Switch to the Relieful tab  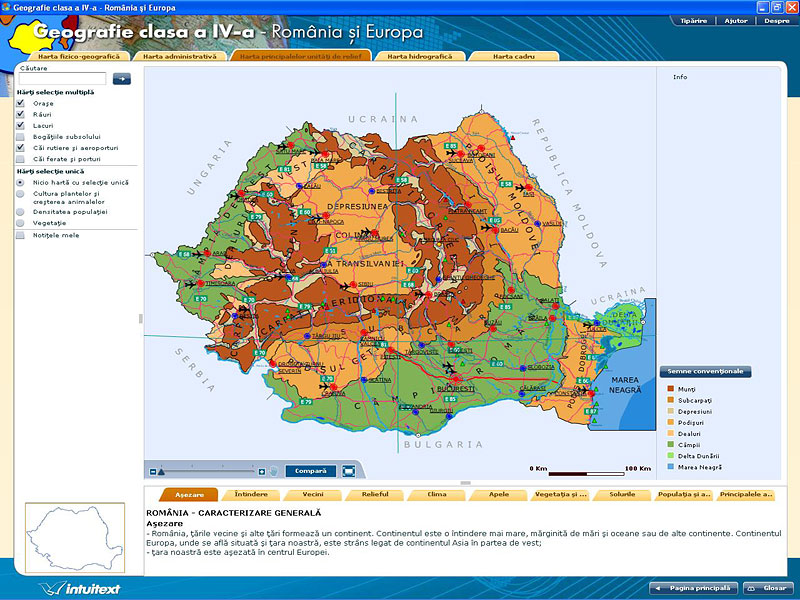tap(375, 494)
